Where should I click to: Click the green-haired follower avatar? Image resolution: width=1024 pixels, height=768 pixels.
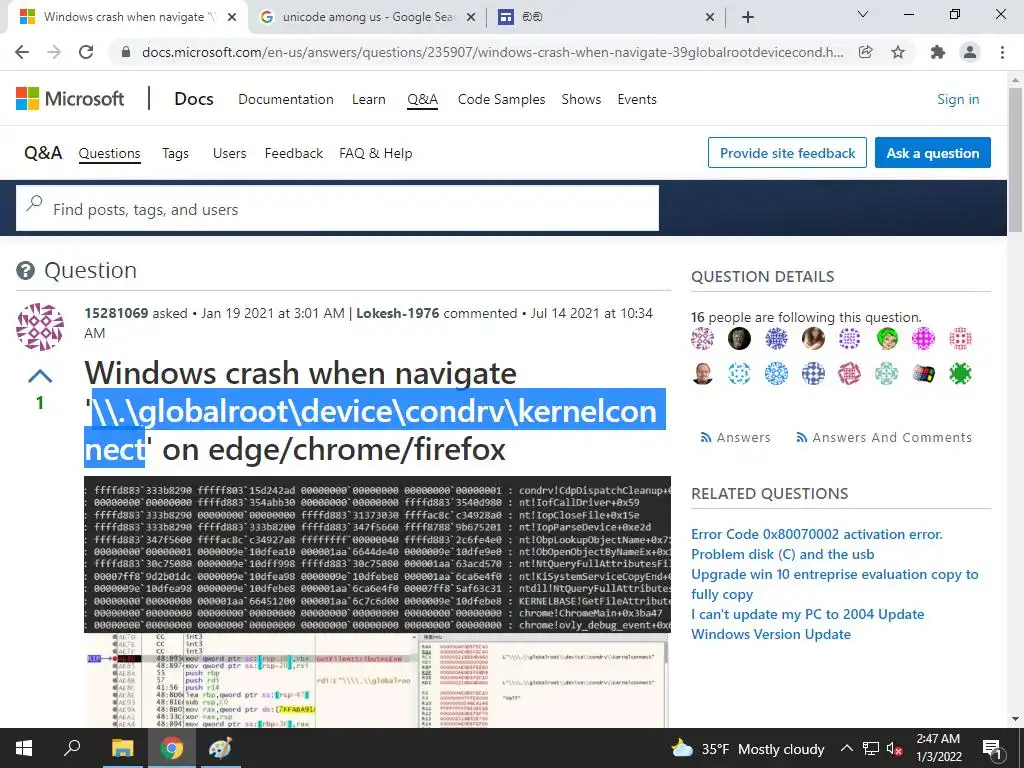click(x=887, y=338)
